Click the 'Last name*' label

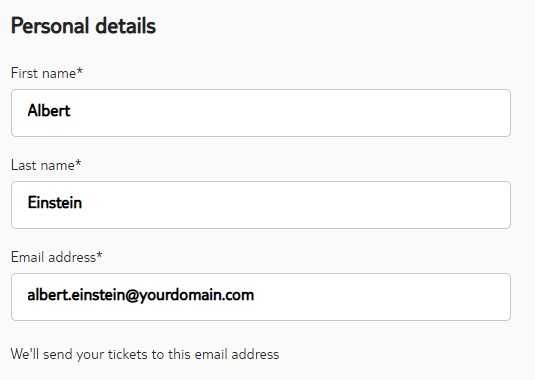[x=46, y=165]
